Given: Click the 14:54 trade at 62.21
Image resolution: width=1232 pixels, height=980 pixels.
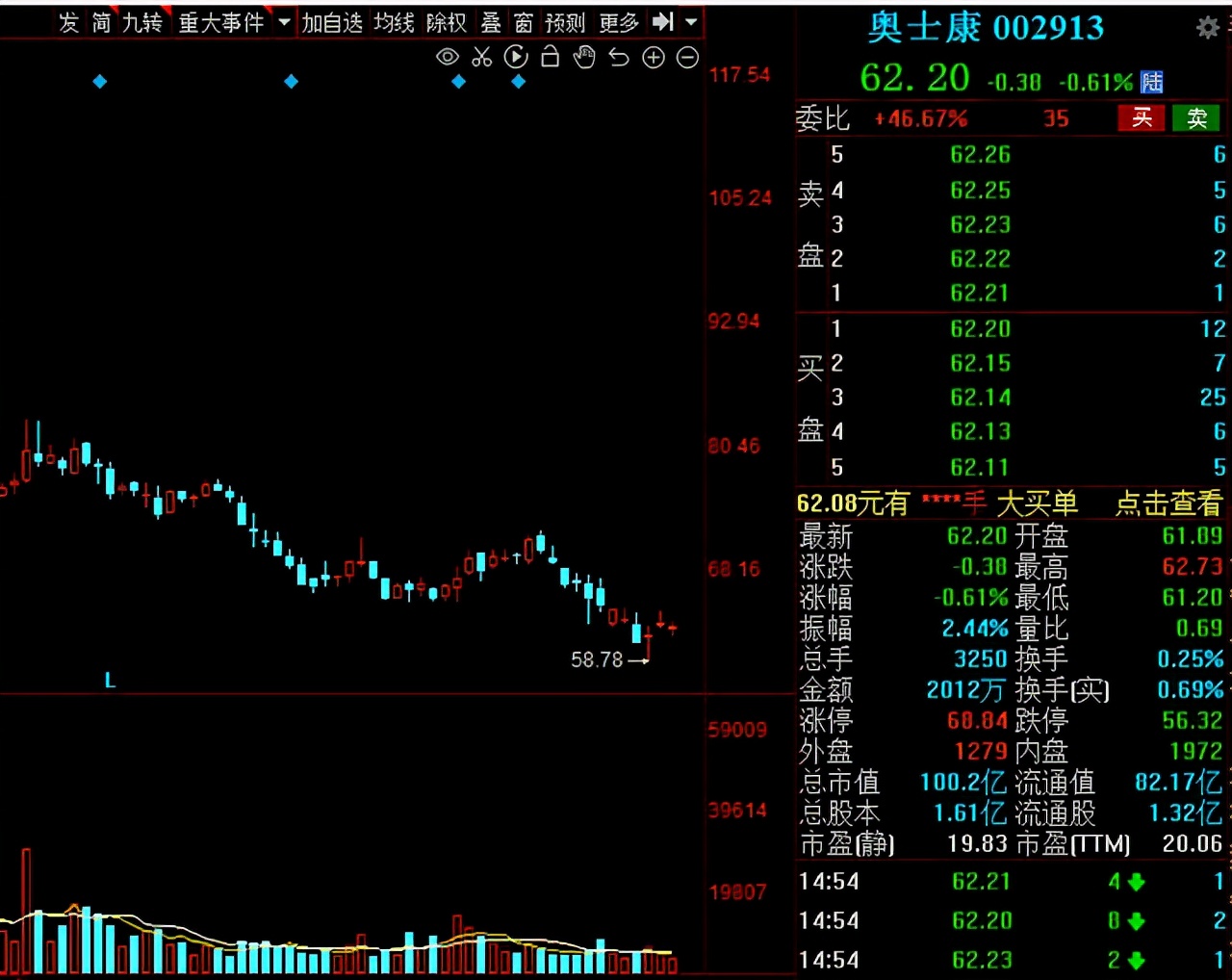Looking at the screenshot, I should 982,882.
